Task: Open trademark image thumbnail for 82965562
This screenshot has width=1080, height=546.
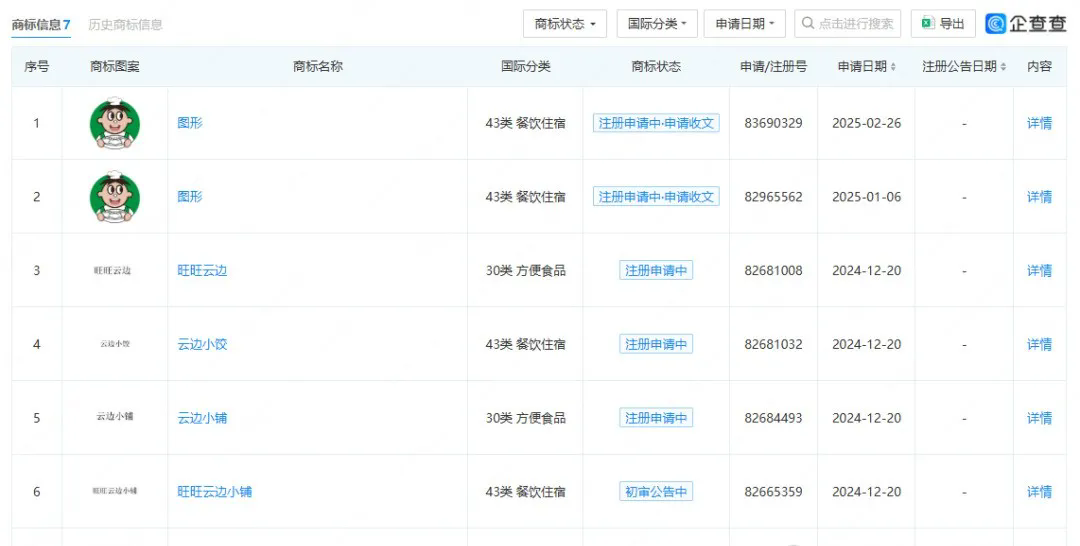Action: (x=115, y=197)
